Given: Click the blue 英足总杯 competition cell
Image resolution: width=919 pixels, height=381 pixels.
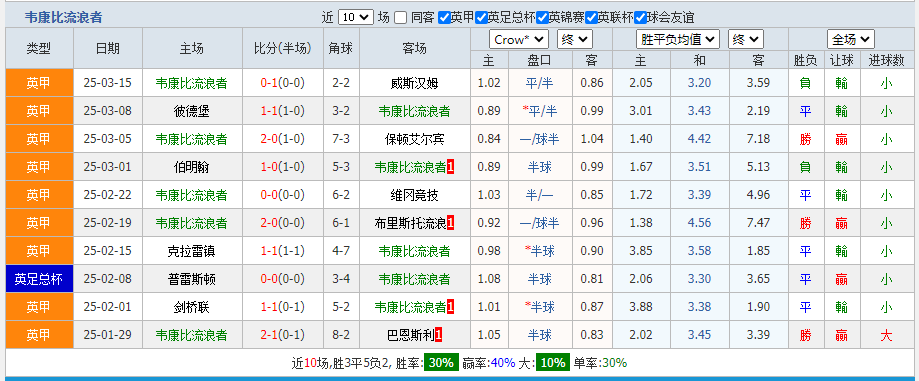Looking at the screenshot, I should point(39,279).
